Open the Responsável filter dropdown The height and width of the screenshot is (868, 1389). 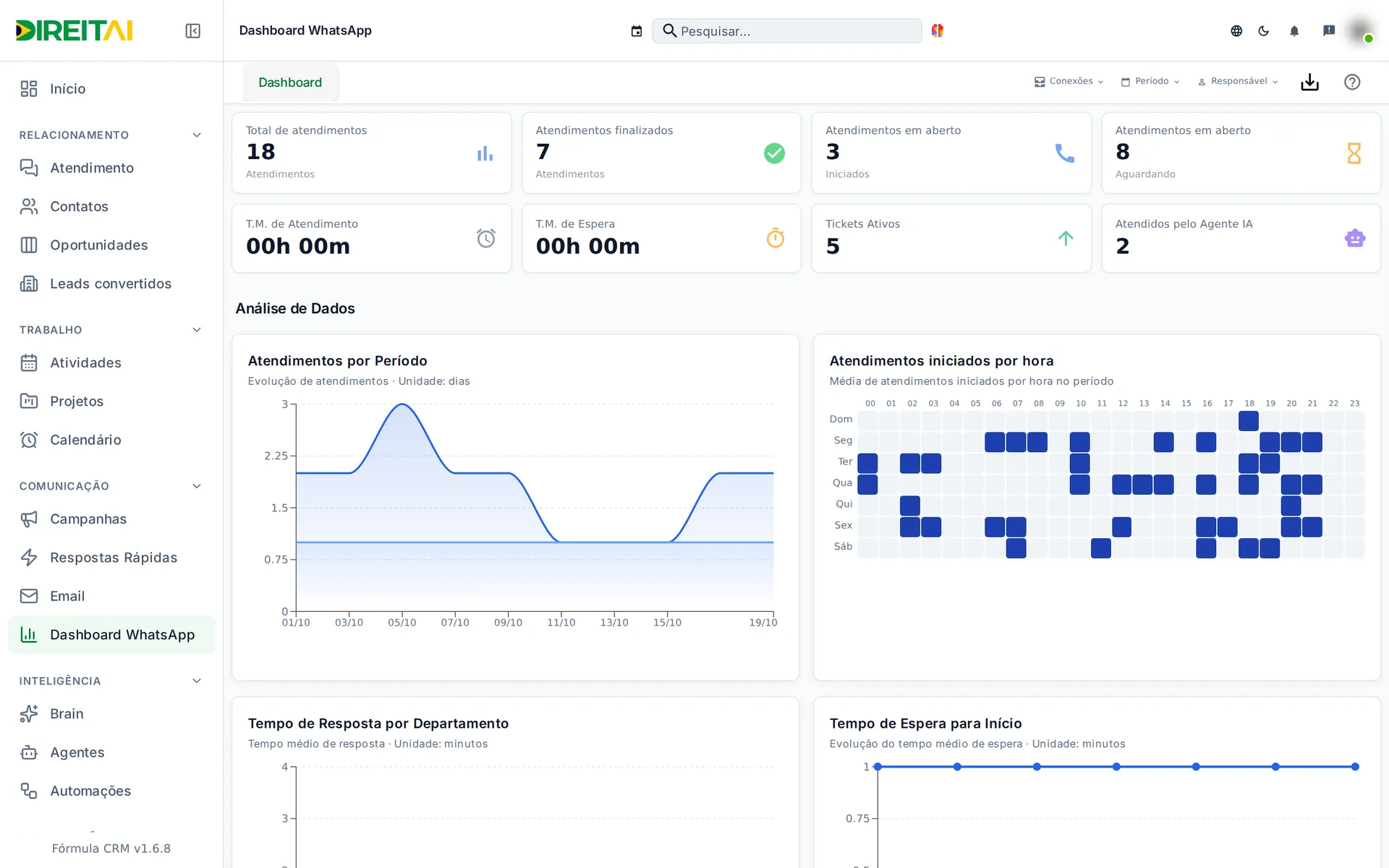[1238, 81]
